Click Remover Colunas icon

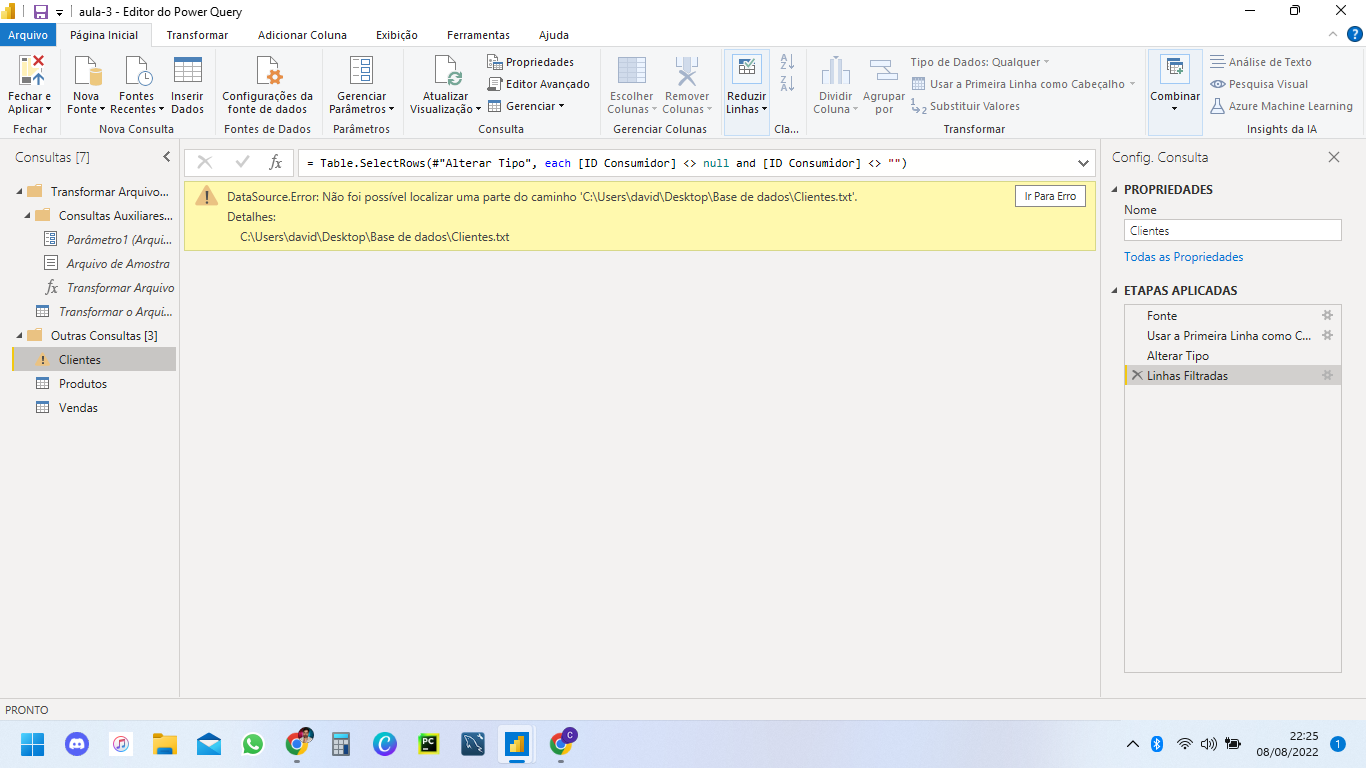[686, 71]
